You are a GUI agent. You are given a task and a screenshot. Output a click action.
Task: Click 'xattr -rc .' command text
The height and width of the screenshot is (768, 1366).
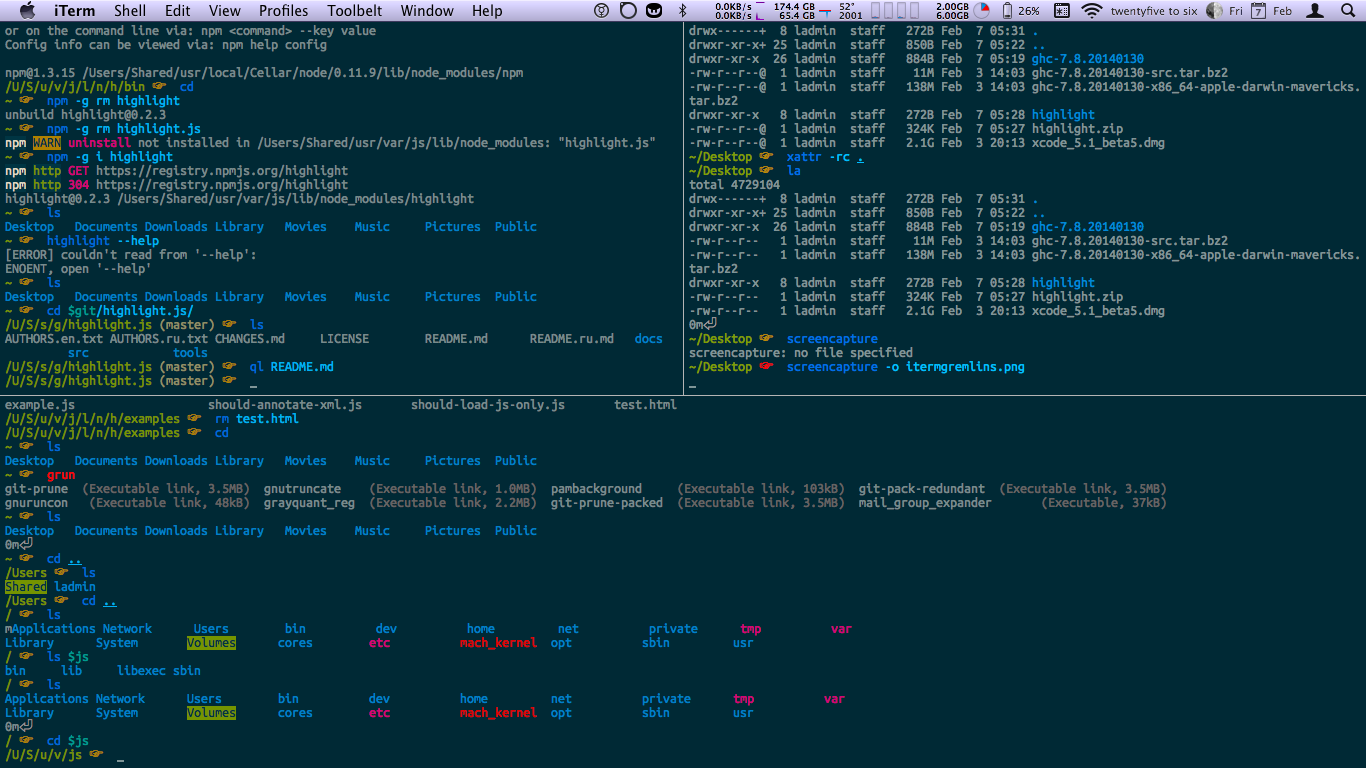(x=826, y=157)
